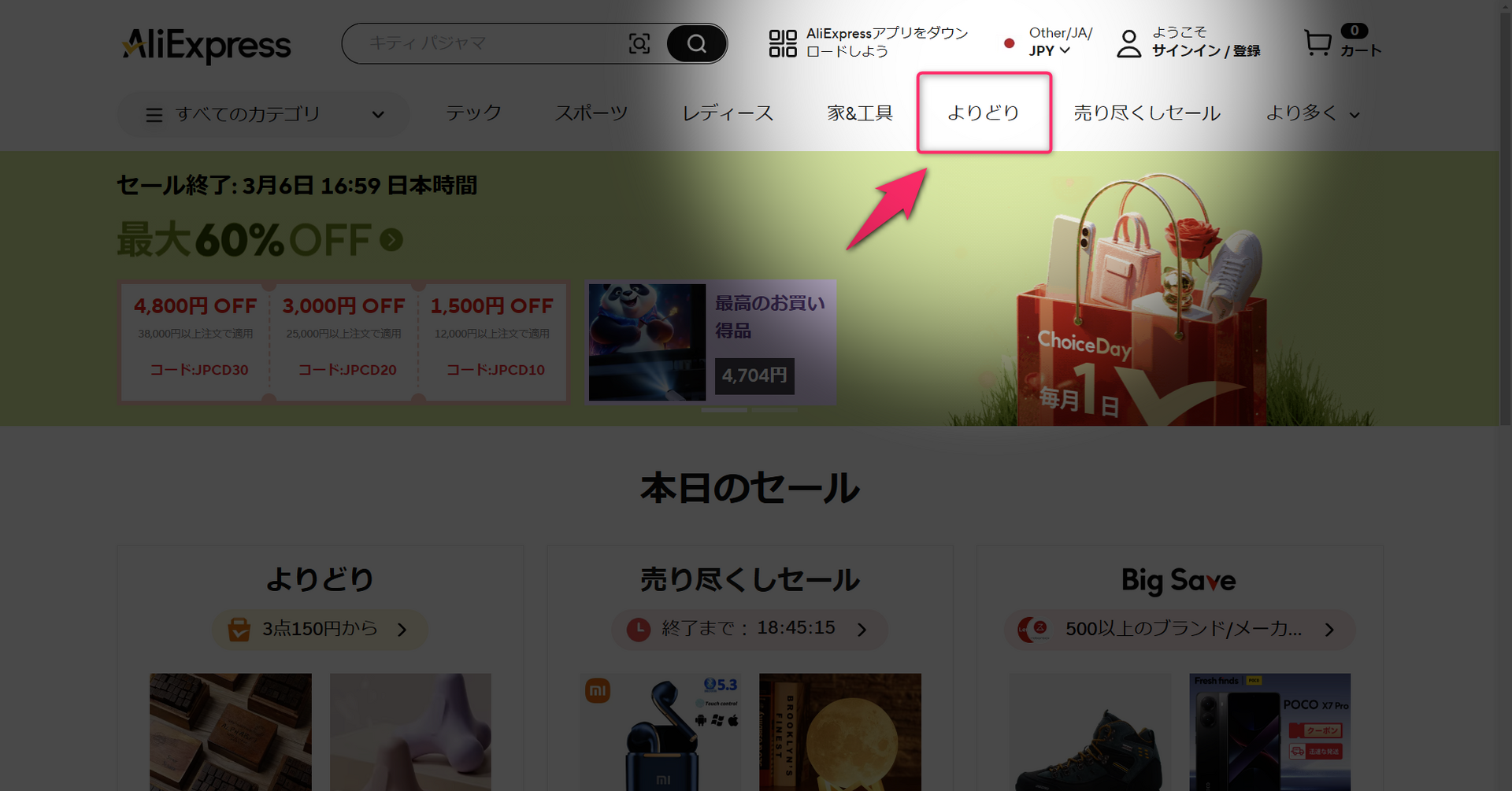Screen dimensions: 1512x791
Task: Click the 4,800円 OFF coupon JPCD30
Action: click(195, 338)
